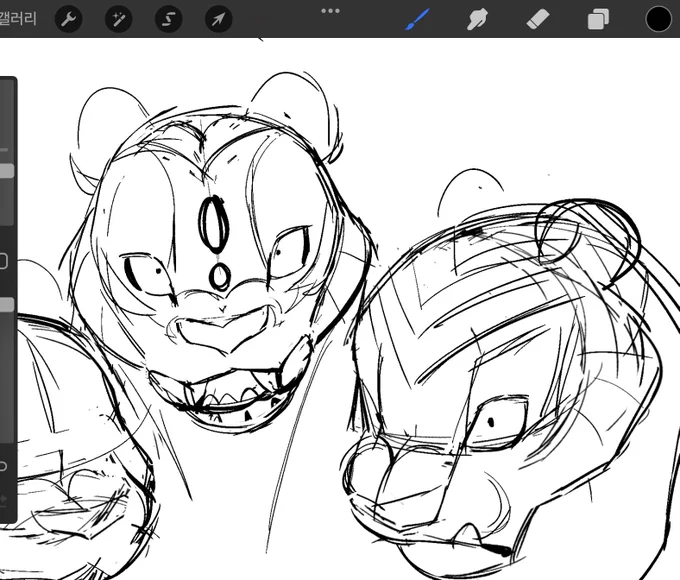680x580 pixels.
Task: Adjust the brush opacity slider handle
Action: [6, 304]
